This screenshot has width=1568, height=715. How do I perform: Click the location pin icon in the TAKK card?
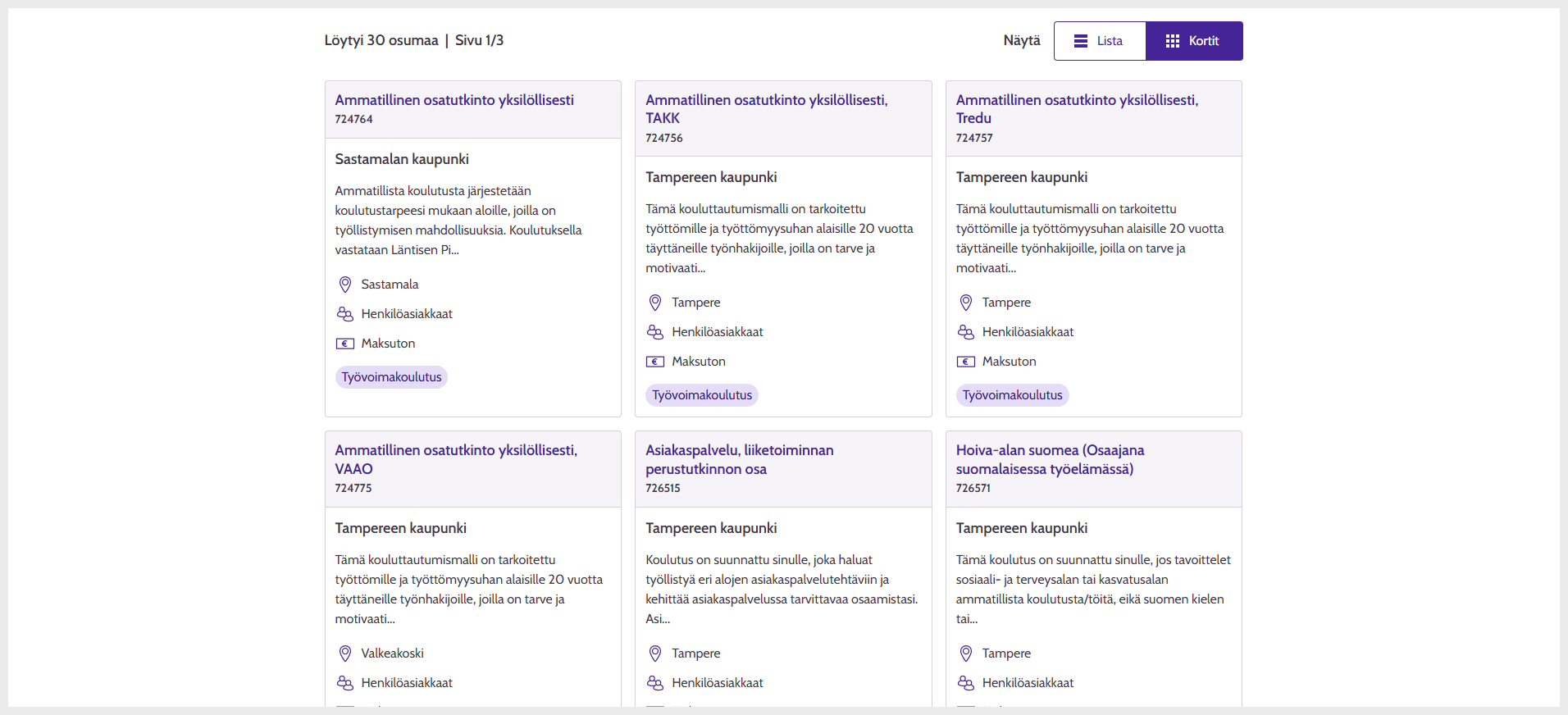tap(655, 303)
